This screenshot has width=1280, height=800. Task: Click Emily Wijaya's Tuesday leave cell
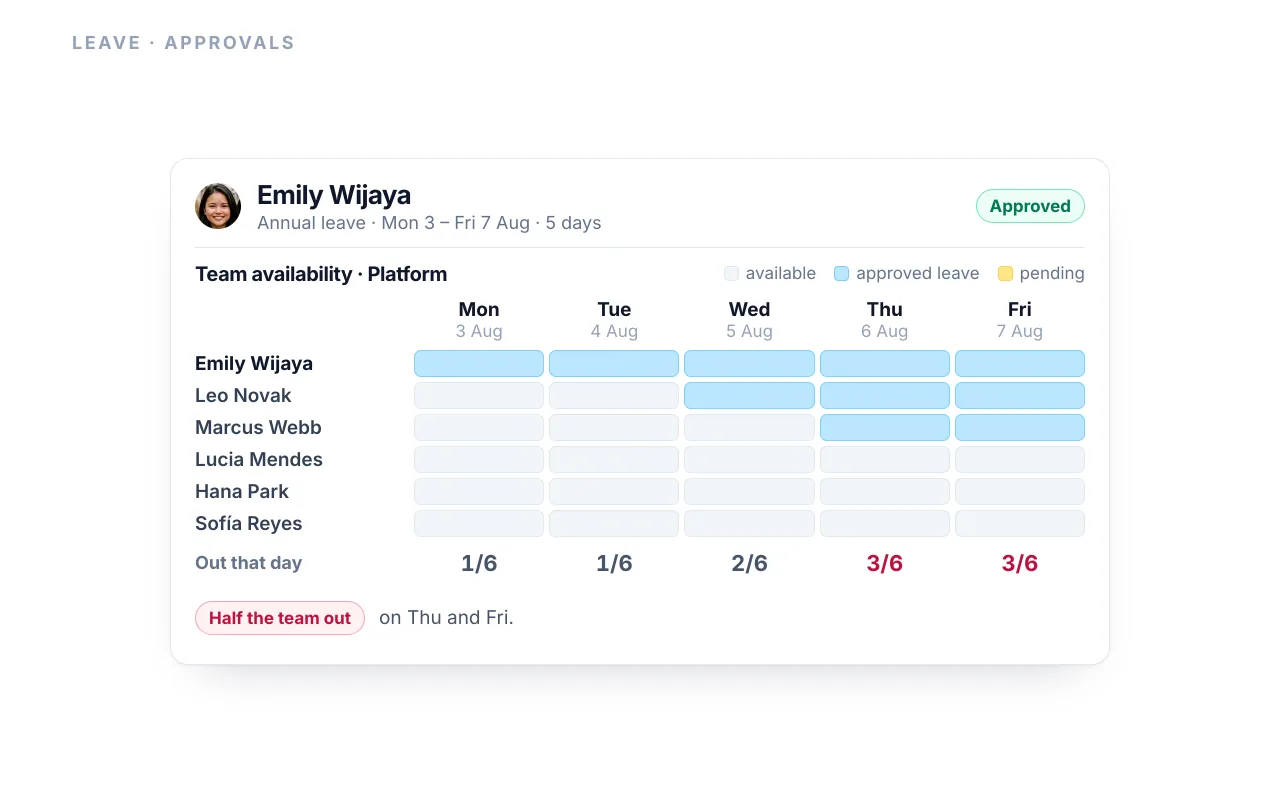click(614, 363)
